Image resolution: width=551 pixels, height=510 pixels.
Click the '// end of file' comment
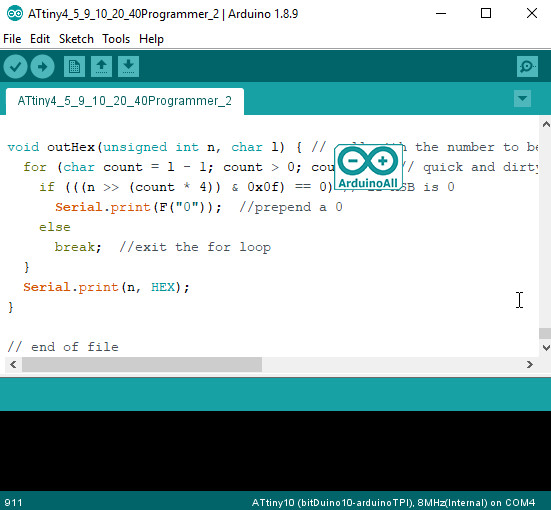point(63,347)
